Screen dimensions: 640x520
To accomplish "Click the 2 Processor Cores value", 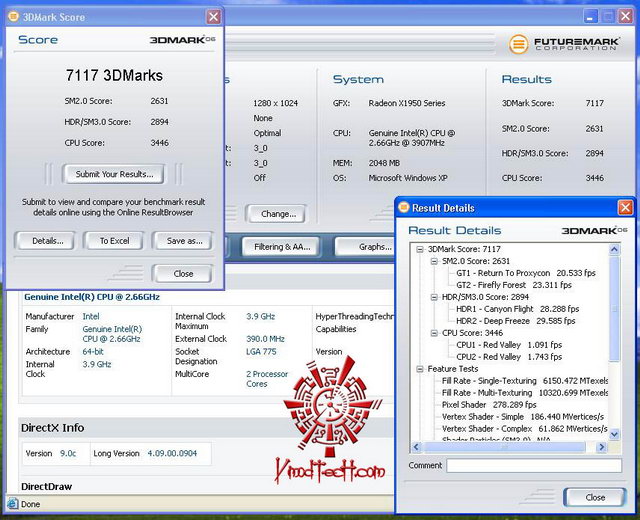I will click(x=267, y=379).
